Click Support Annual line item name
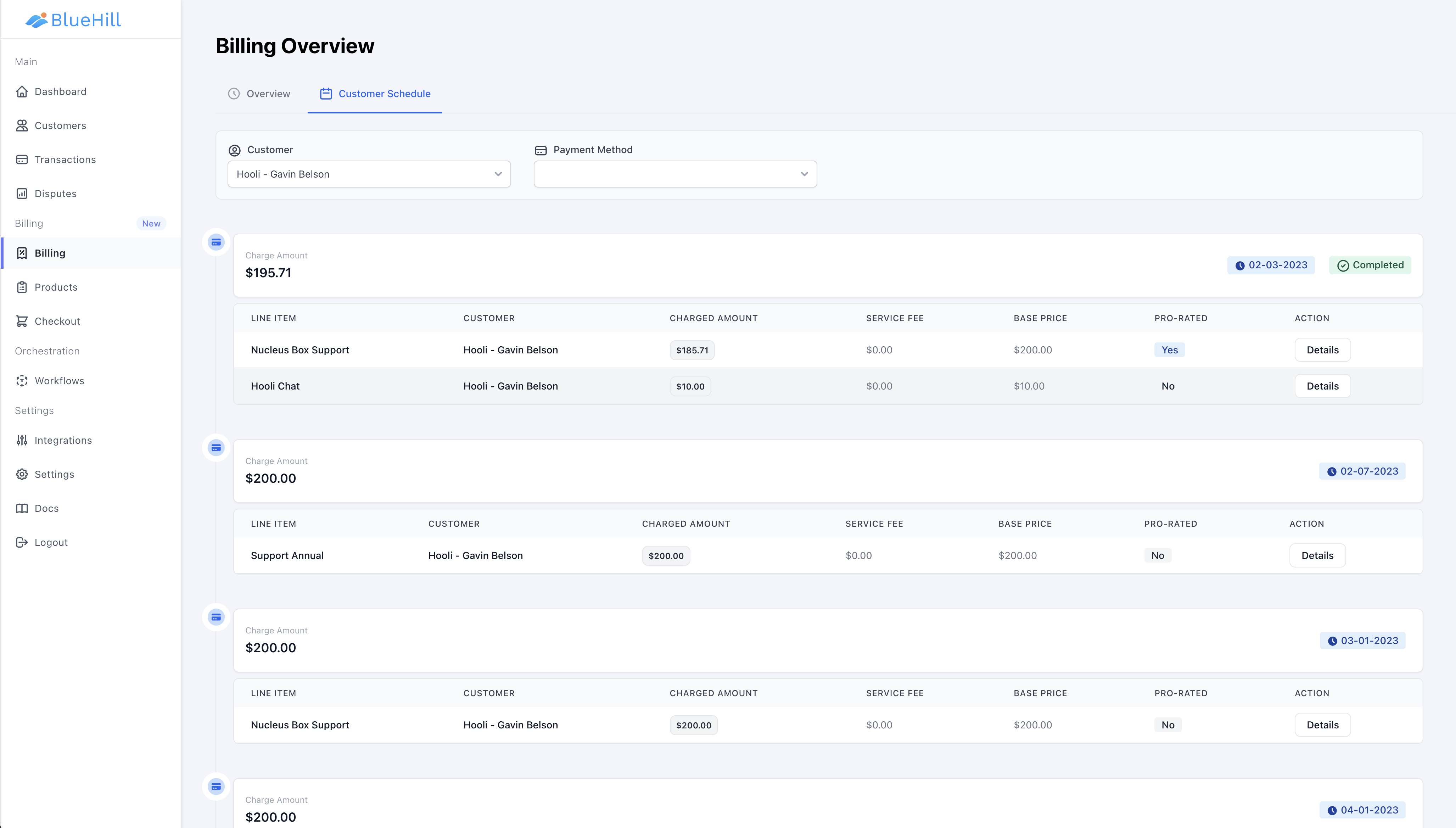 [287, 555]
